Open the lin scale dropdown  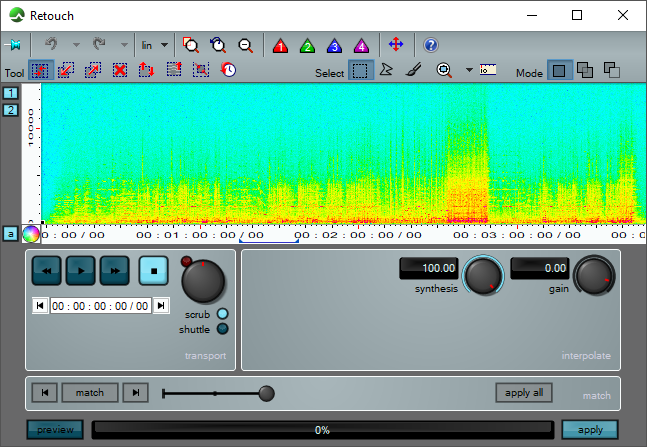pos(154,45)
